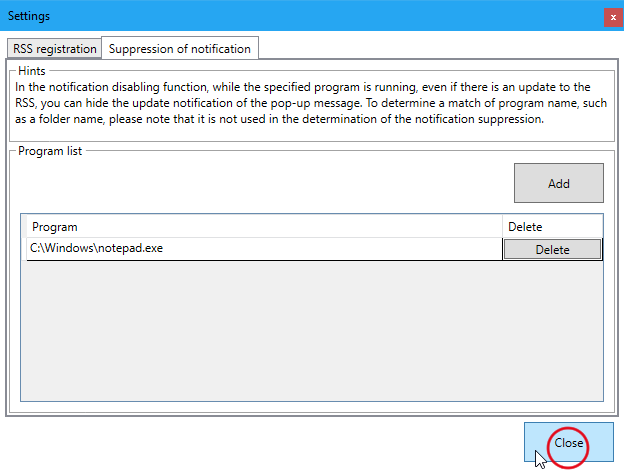Select the C:\Windows\notepad.exe row
Screen dimensions: 624x472
tap(95, 249)
